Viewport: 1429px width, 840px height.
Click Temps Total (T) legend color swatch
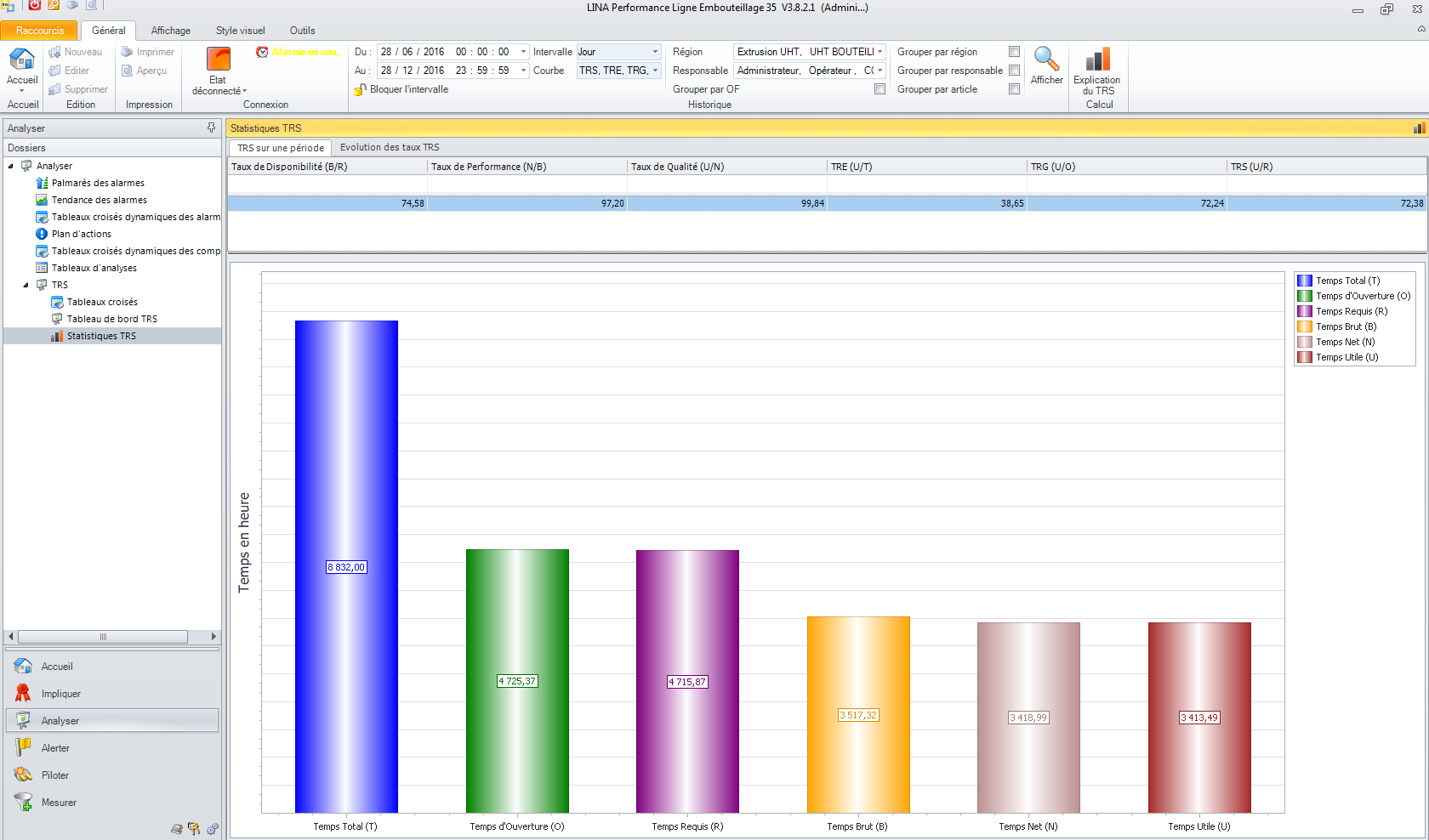coord(1304,281)
